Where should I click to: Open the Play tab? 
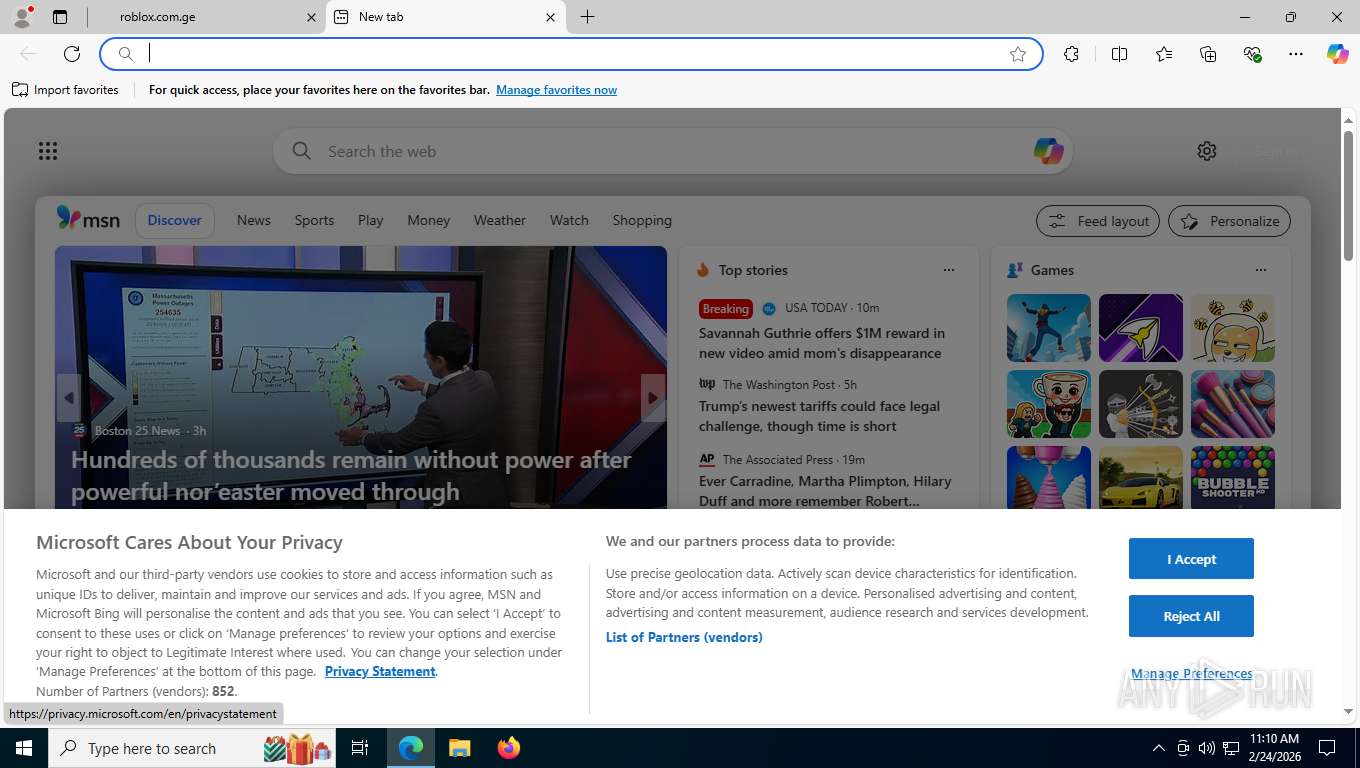pos(371,220)
